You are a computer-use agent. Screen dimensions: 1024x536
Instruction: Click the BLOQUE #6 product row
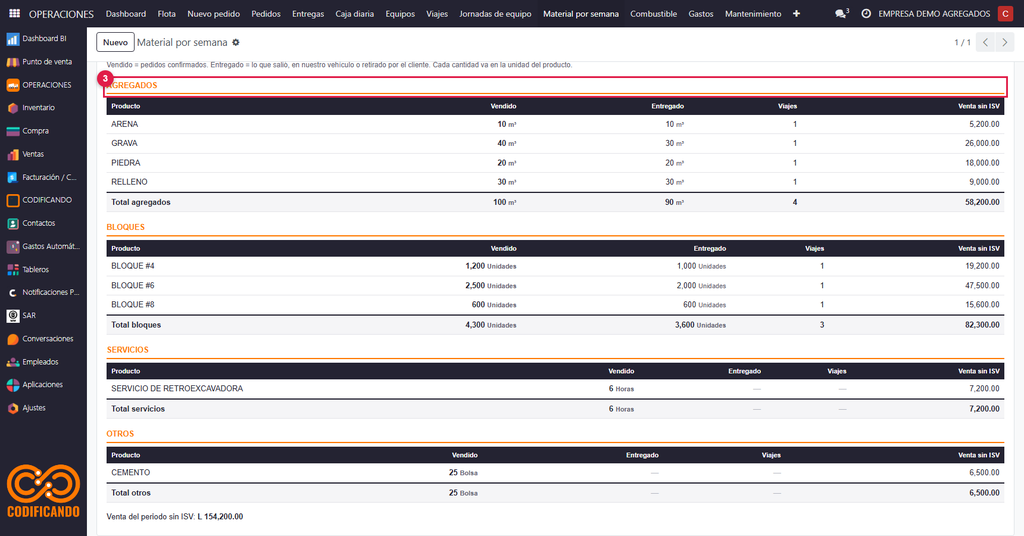(x=555, y=285)
